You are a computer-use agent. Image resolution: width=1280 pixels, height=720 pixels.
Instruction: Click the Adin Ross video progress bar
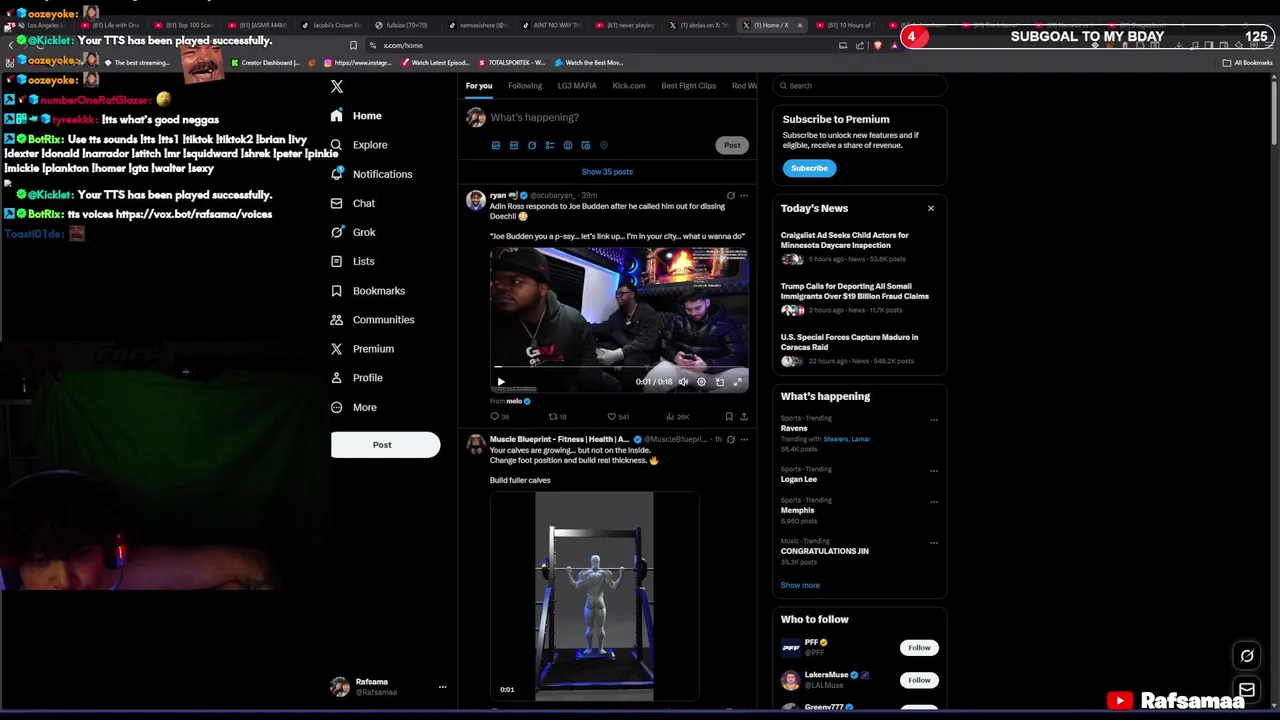click(619, 368)
